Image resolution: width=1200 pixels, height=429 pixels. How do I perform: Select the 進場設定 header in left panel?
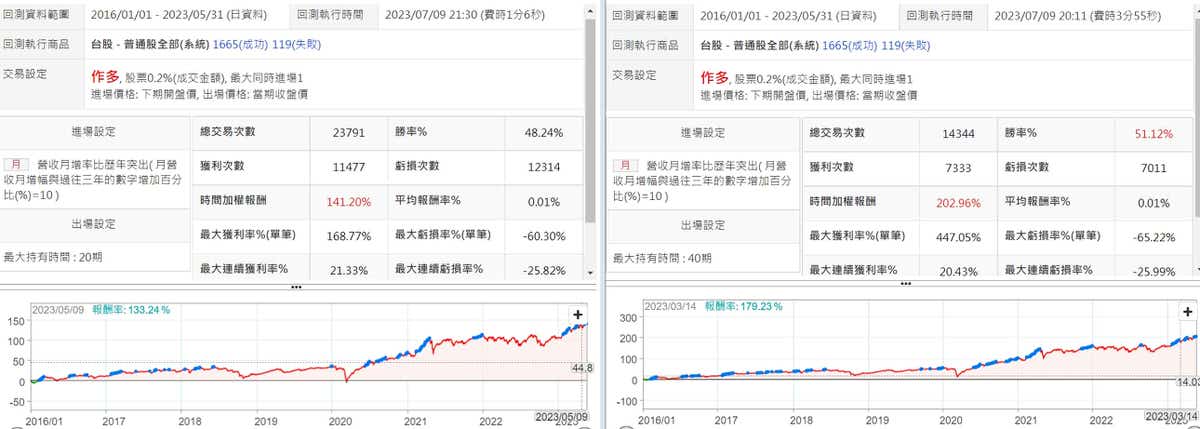coord(96,131)
